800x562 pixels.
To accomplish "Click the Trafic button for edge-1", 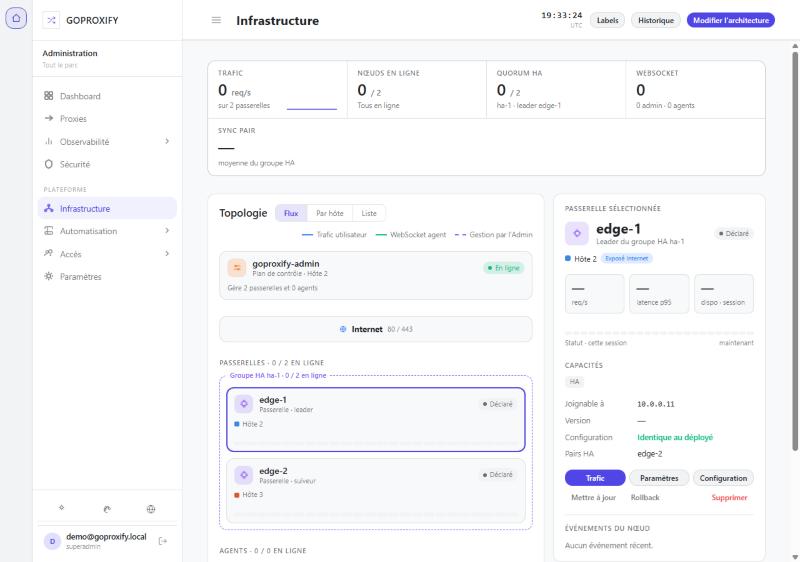I will [x=595, y=478].
